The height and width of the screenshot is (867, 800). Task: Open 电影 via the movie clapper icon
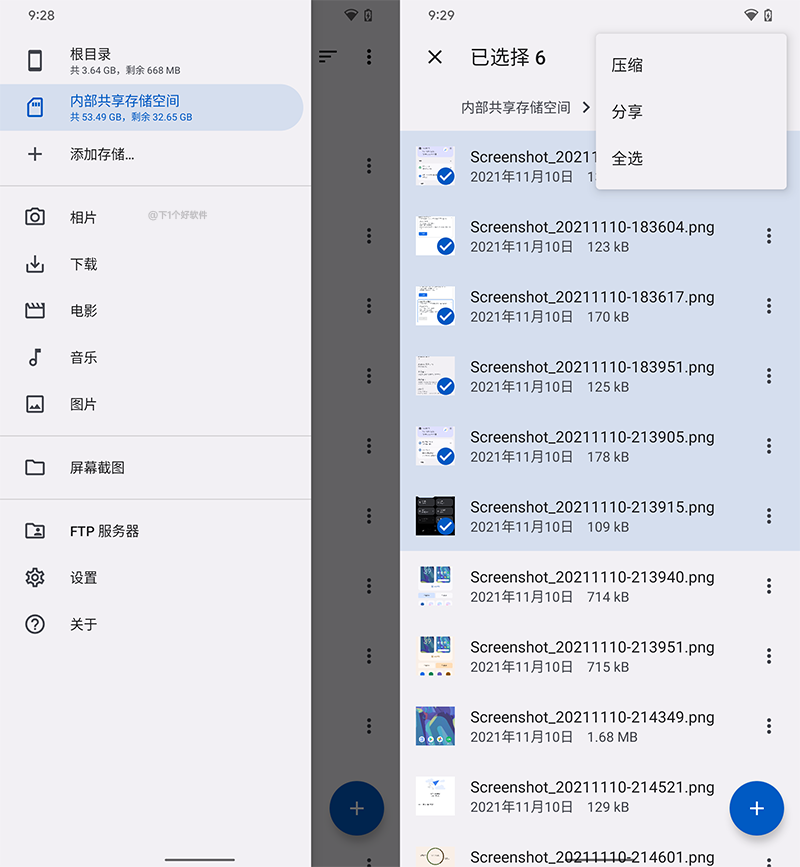pyautogui.click(x=35, y=311)
